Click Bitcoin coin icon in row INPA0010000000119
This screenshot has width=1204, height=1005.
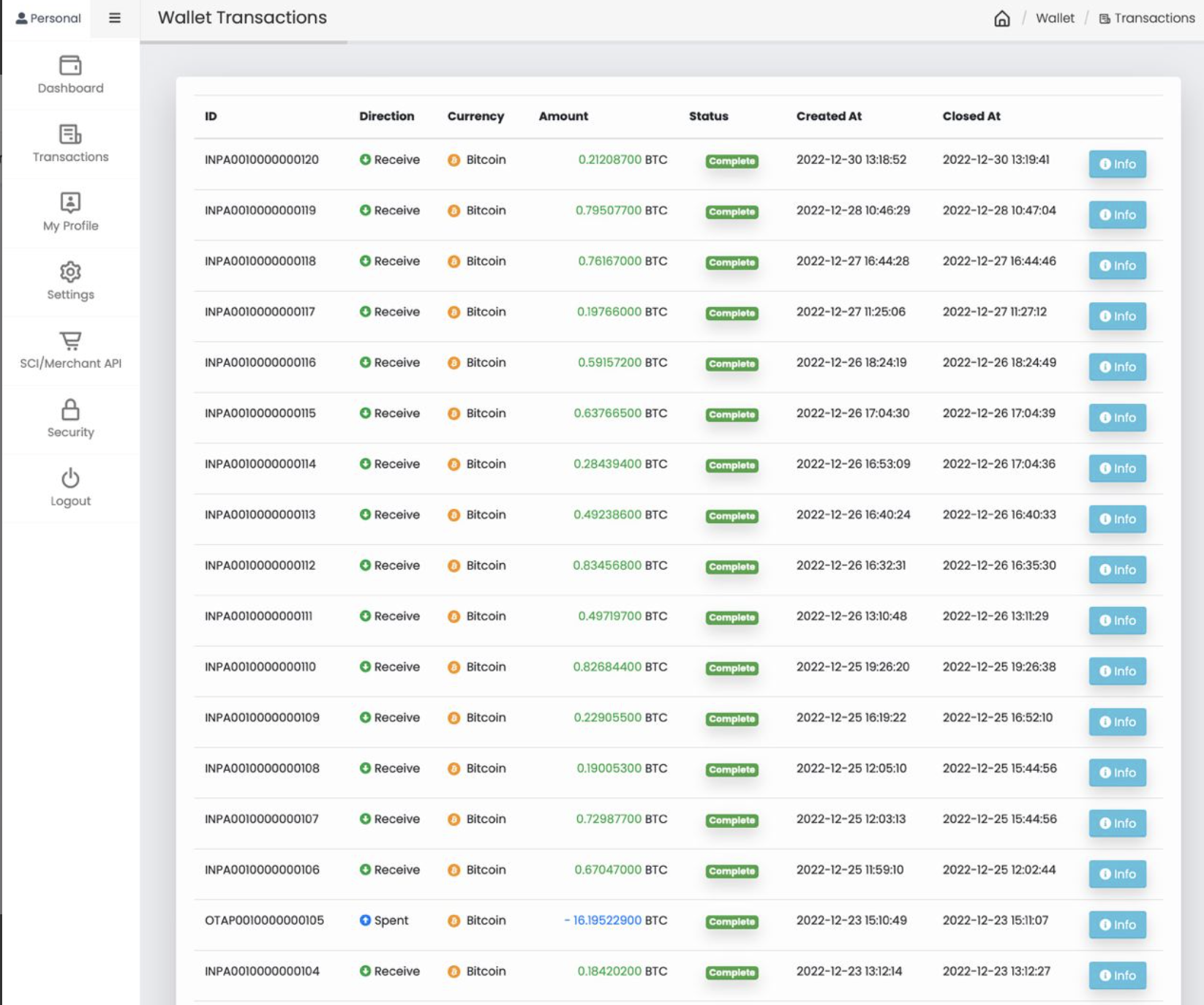454,211
